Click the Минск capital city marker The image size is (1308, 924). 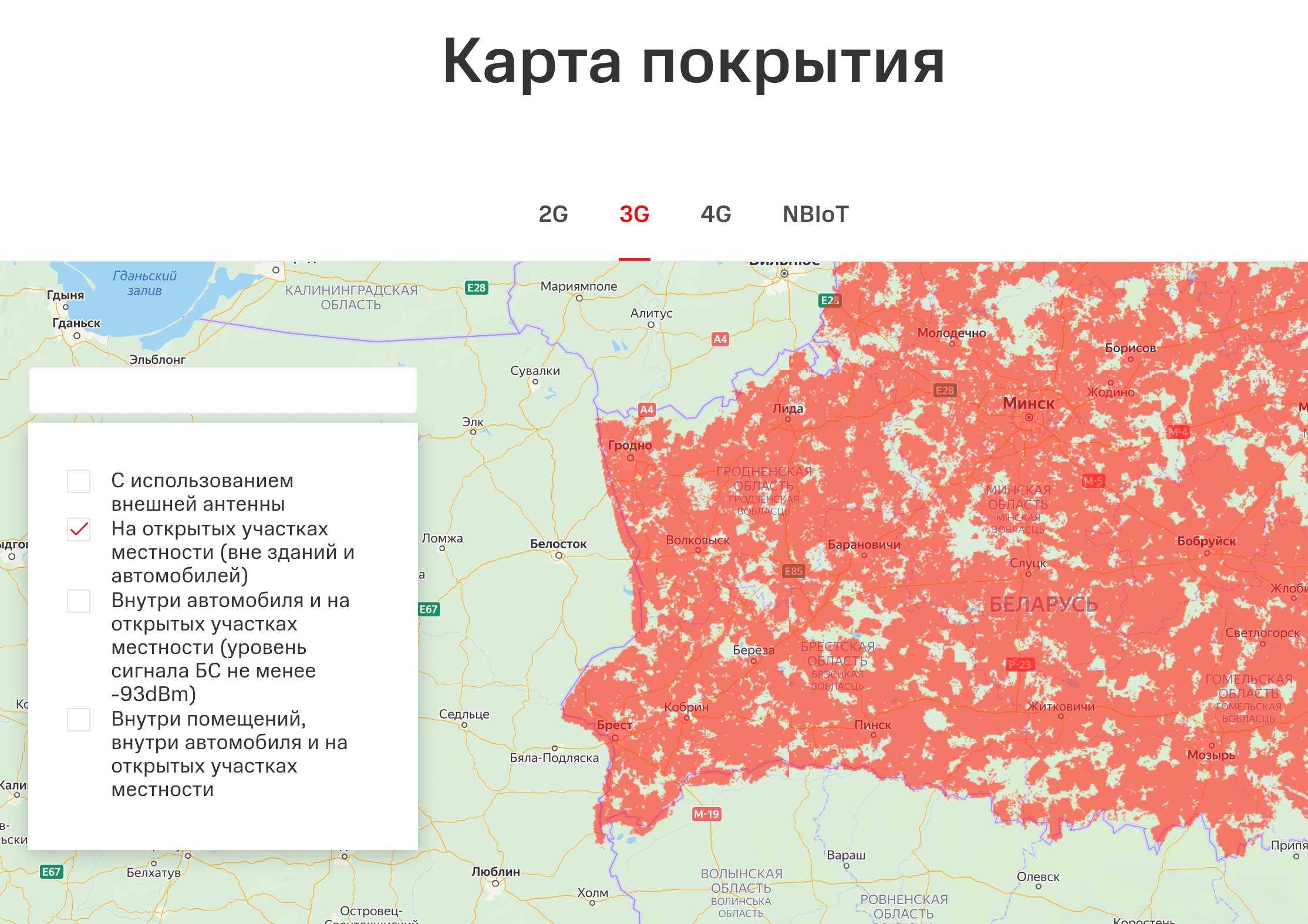point(1029,417)
